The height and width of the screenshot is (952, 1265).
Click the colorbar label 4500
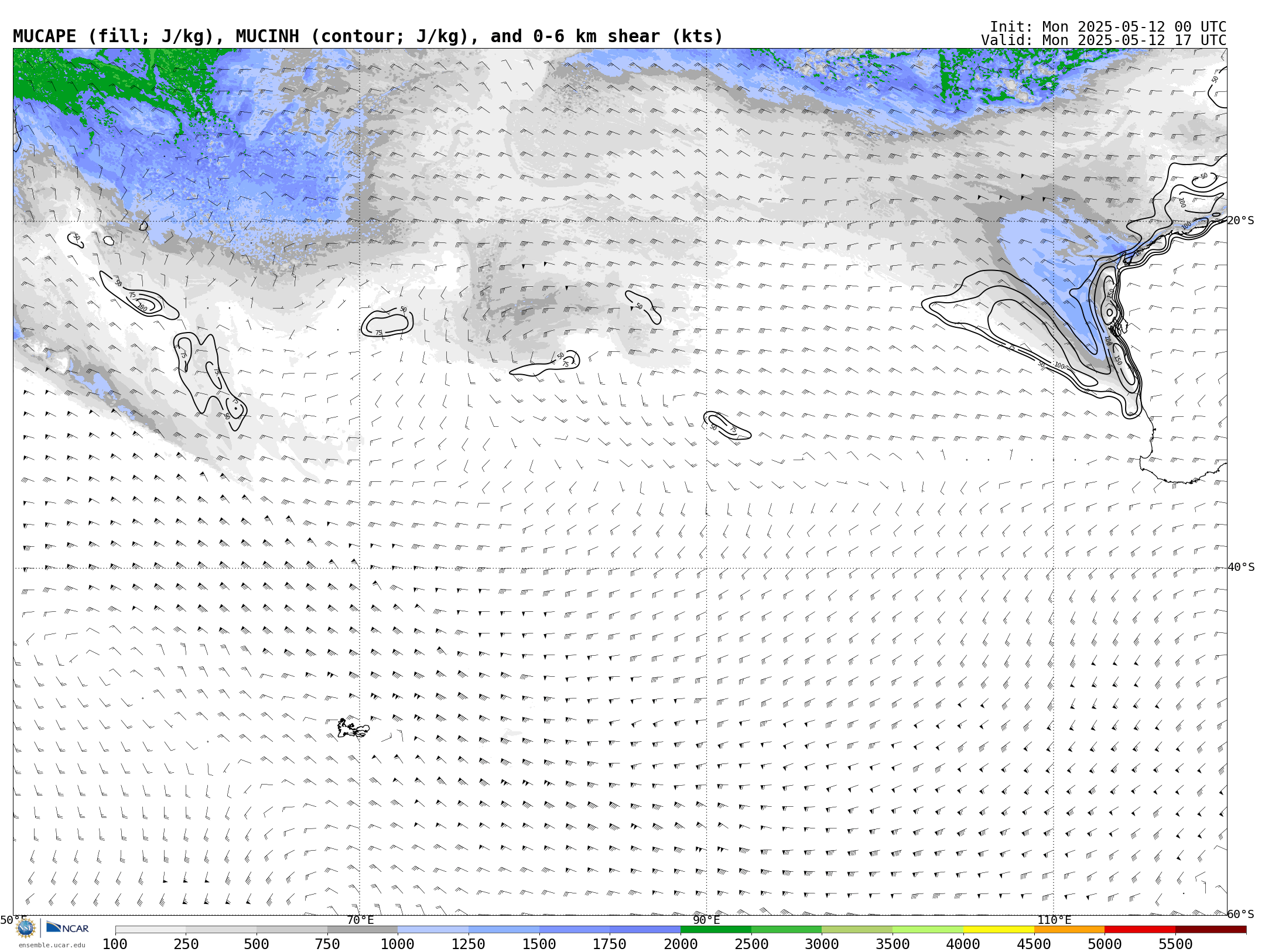coord(1034,944)
